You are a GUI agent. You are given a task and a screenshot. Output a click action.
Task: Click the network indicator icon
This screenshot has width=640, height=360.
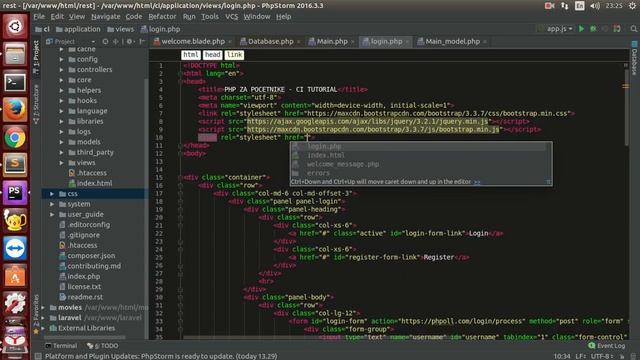564,6
